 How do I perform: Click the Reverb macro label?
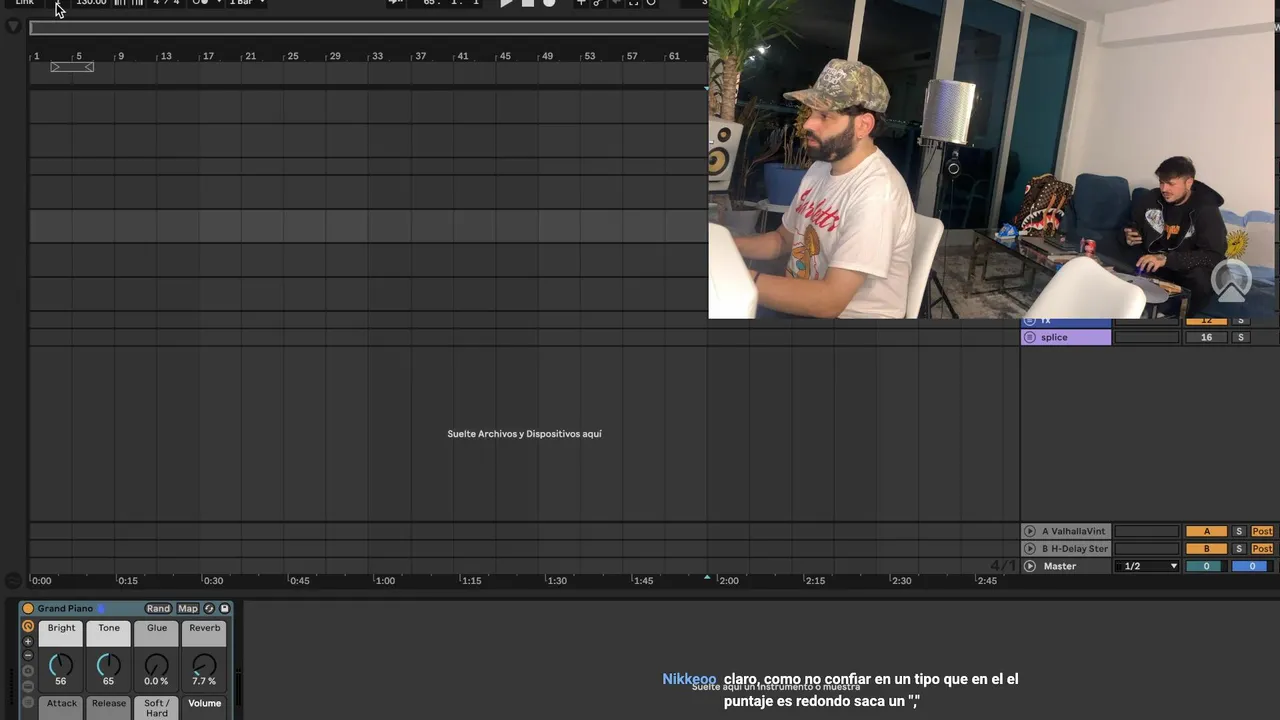[205, 628]
